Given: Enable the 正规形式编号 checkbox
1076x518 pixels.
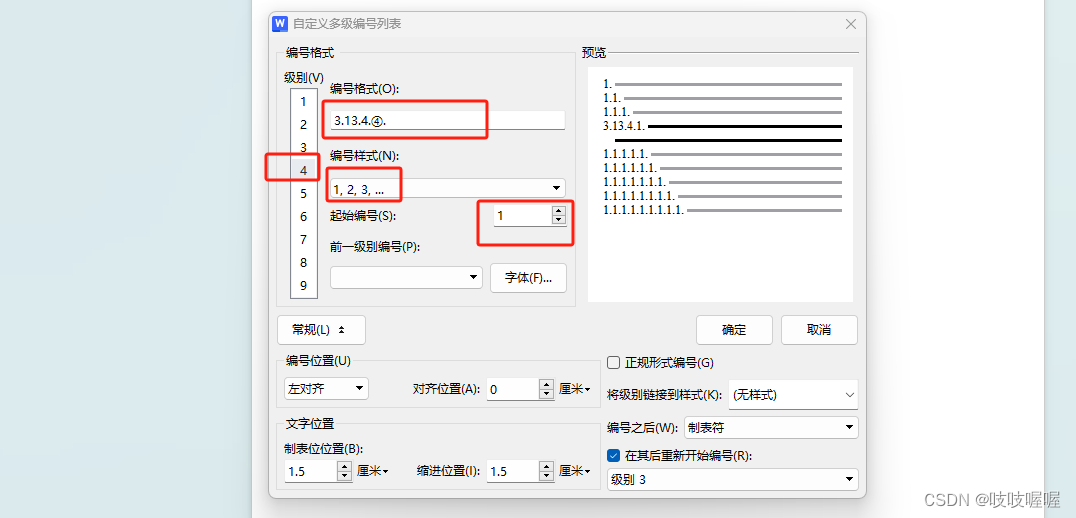Looking at the screenshot, I should 613,363.
